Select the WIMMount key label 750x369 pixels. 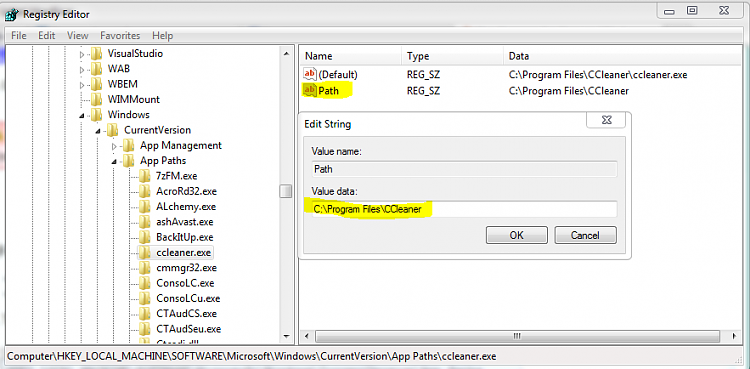tap(133, 100)
